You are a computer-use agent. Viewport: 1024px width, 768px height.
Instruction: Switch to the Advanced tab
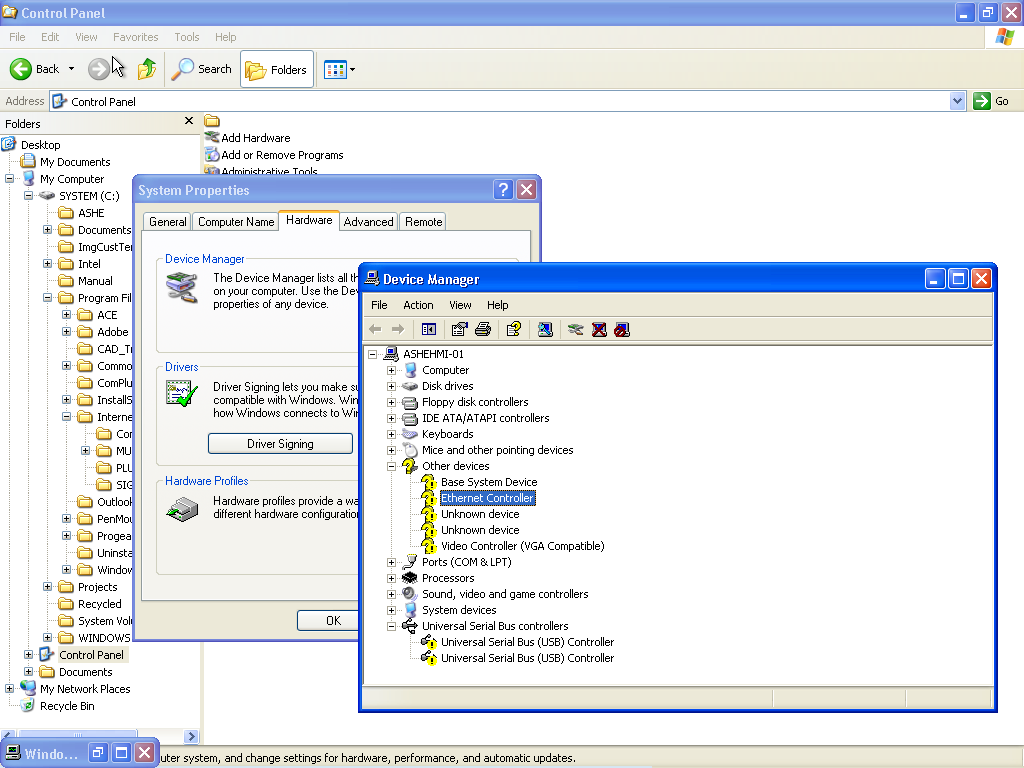pyautogui.click(x=368, y=222)
